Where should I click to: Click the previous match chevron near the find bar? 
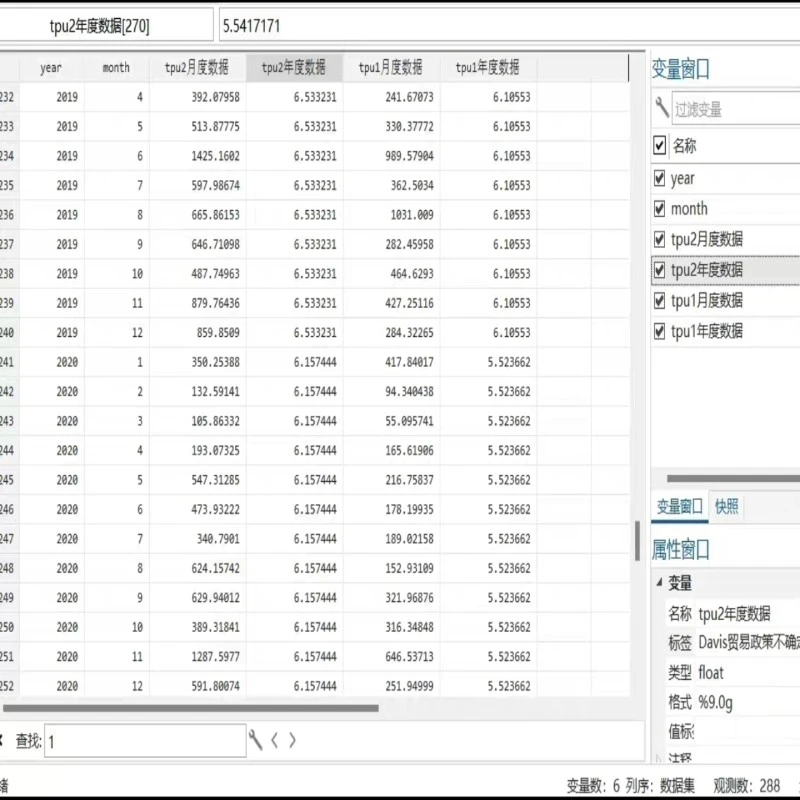pyautogui.click(x=275, y=740)
